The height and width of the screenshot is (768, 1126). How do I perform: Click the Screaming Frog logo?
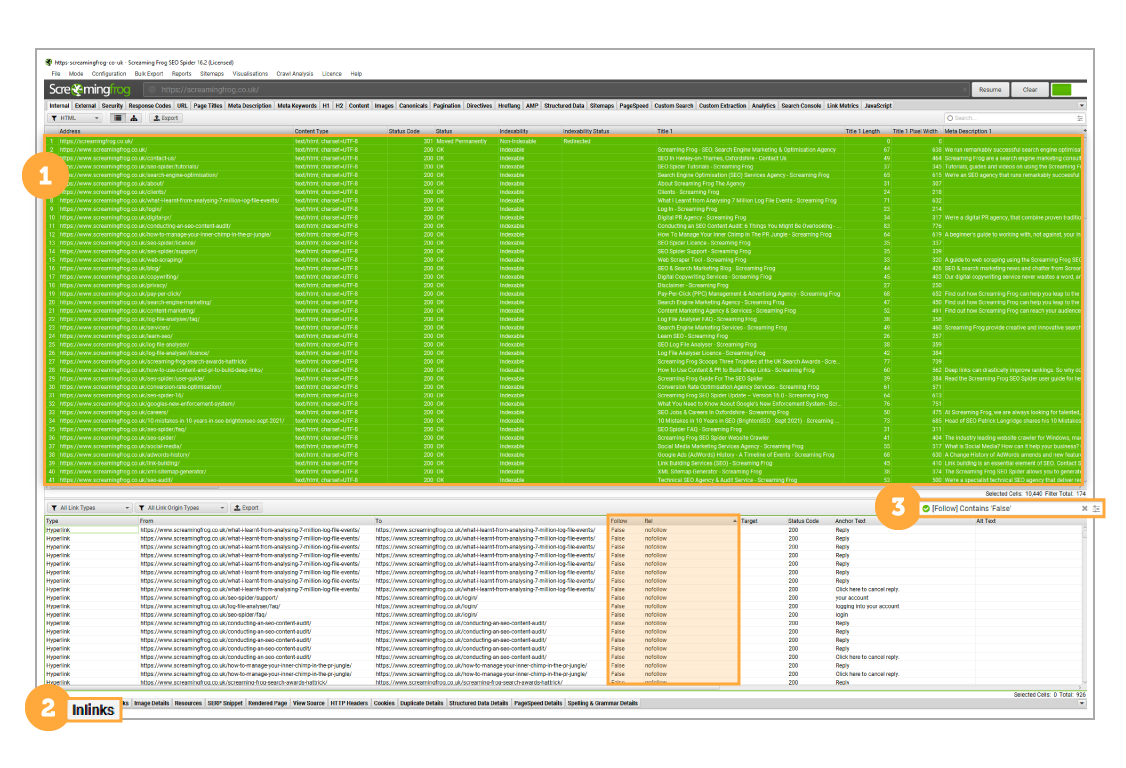click(89, 90)
